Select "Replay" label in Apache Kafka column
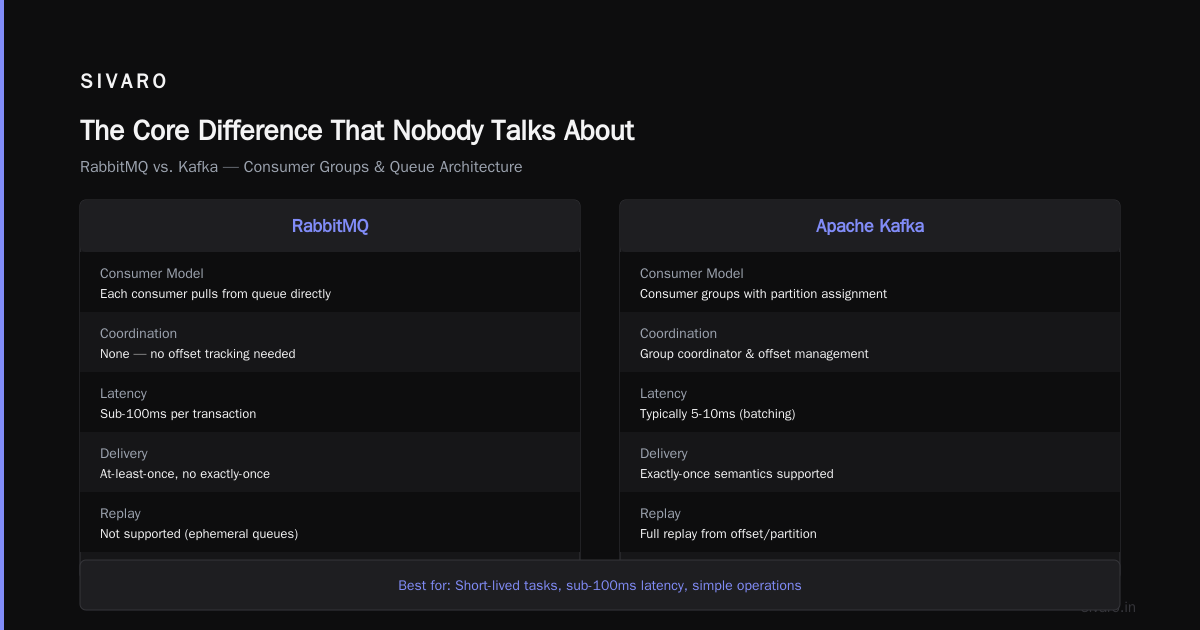 [660, 513]
